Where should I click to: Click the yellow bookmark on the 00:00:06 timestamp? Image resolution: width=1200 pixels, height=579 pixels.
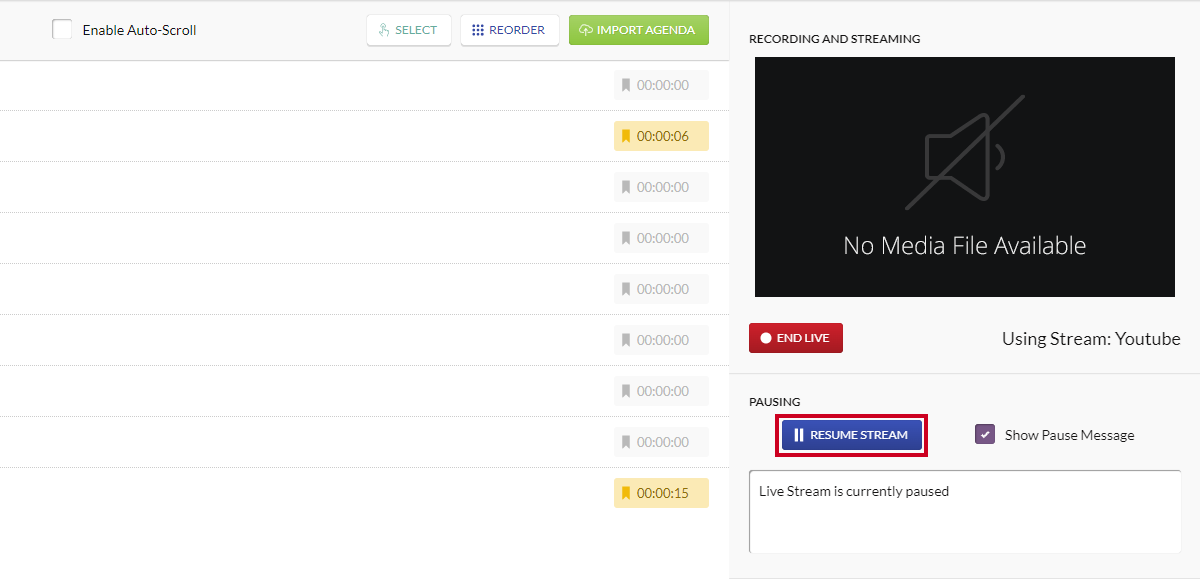coord(626,136)
